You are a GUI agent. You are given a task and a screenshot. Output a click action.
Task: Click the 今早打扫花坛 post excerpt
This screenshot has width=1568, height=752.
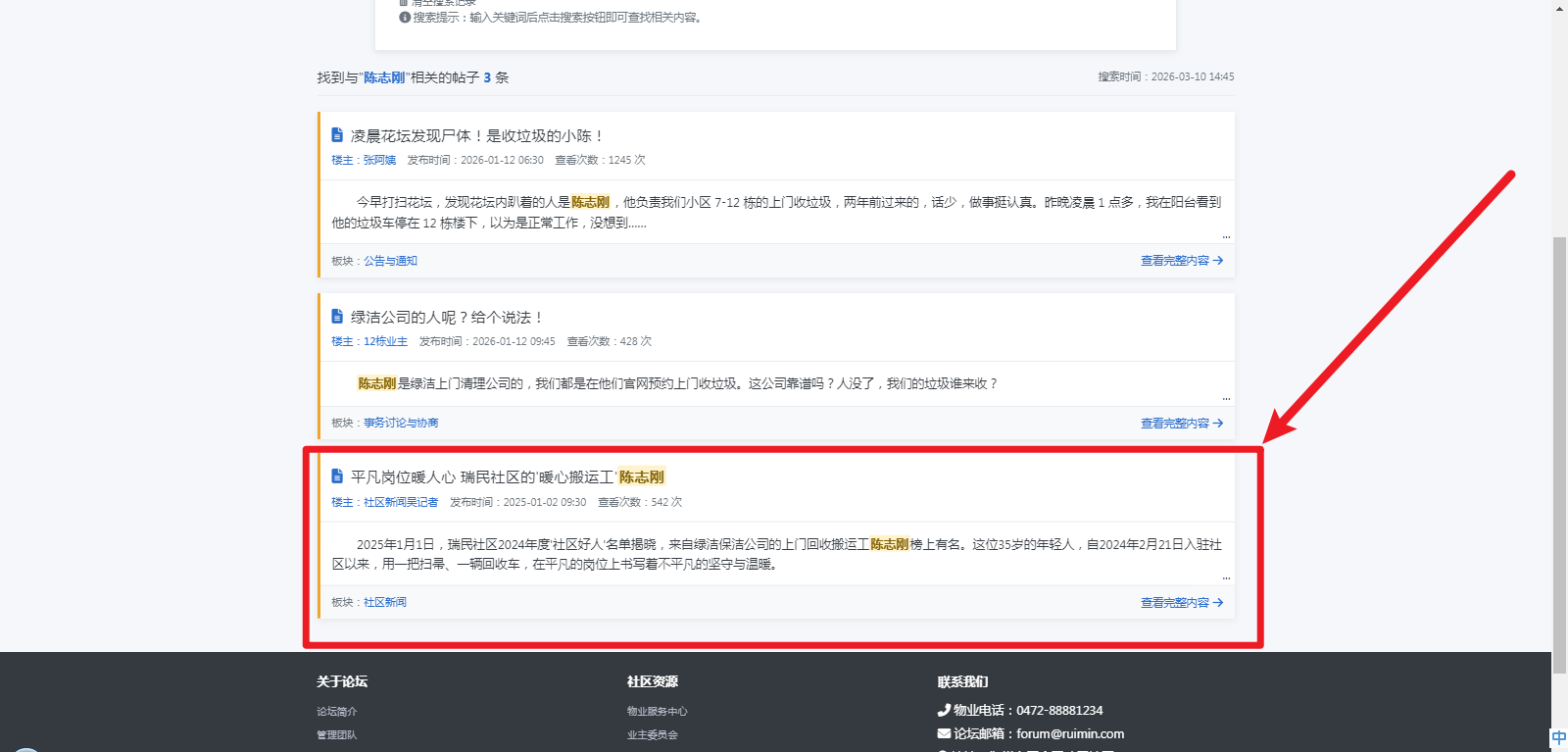click(x=776, y=212)
